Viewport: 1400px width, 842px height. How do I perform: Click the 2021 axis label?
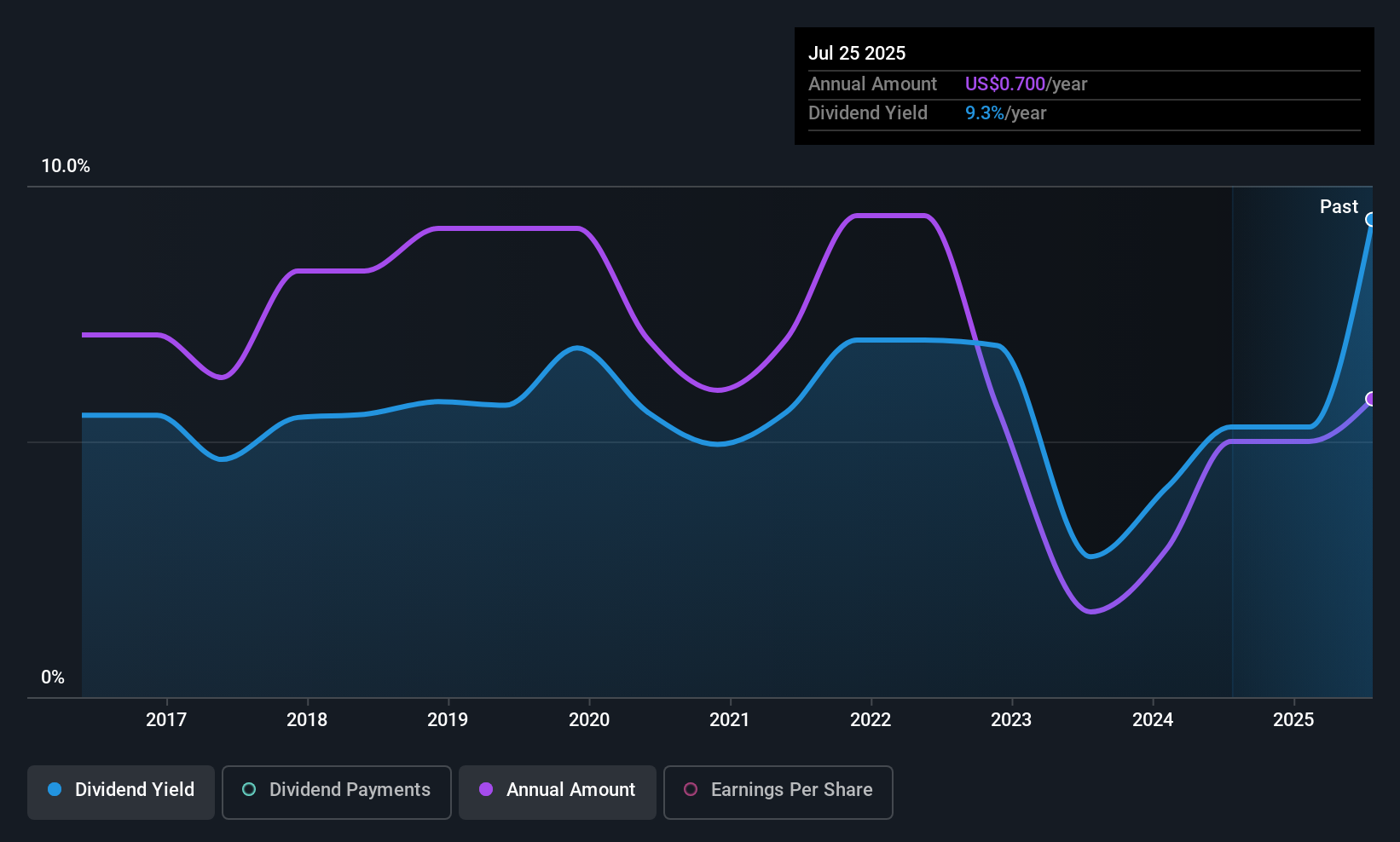coord(730,719)
